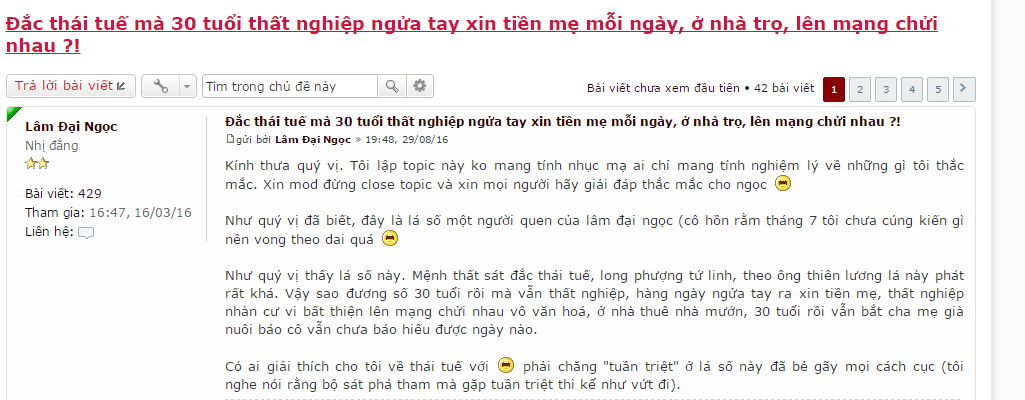
Task: Go to page 3
Action: click(x=886, y=90)
